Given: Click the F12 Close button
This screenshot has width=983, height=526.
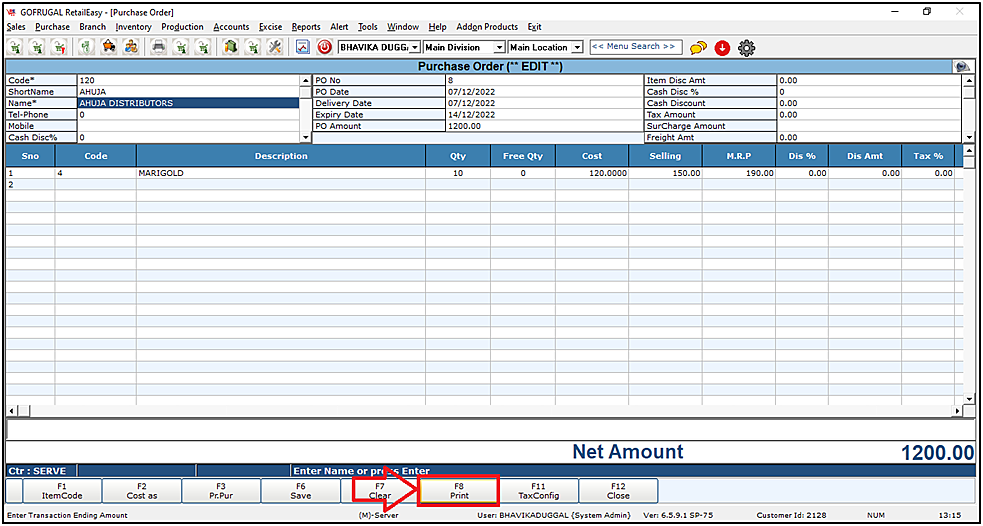Looking at the screenshot, I should (618, 490).
